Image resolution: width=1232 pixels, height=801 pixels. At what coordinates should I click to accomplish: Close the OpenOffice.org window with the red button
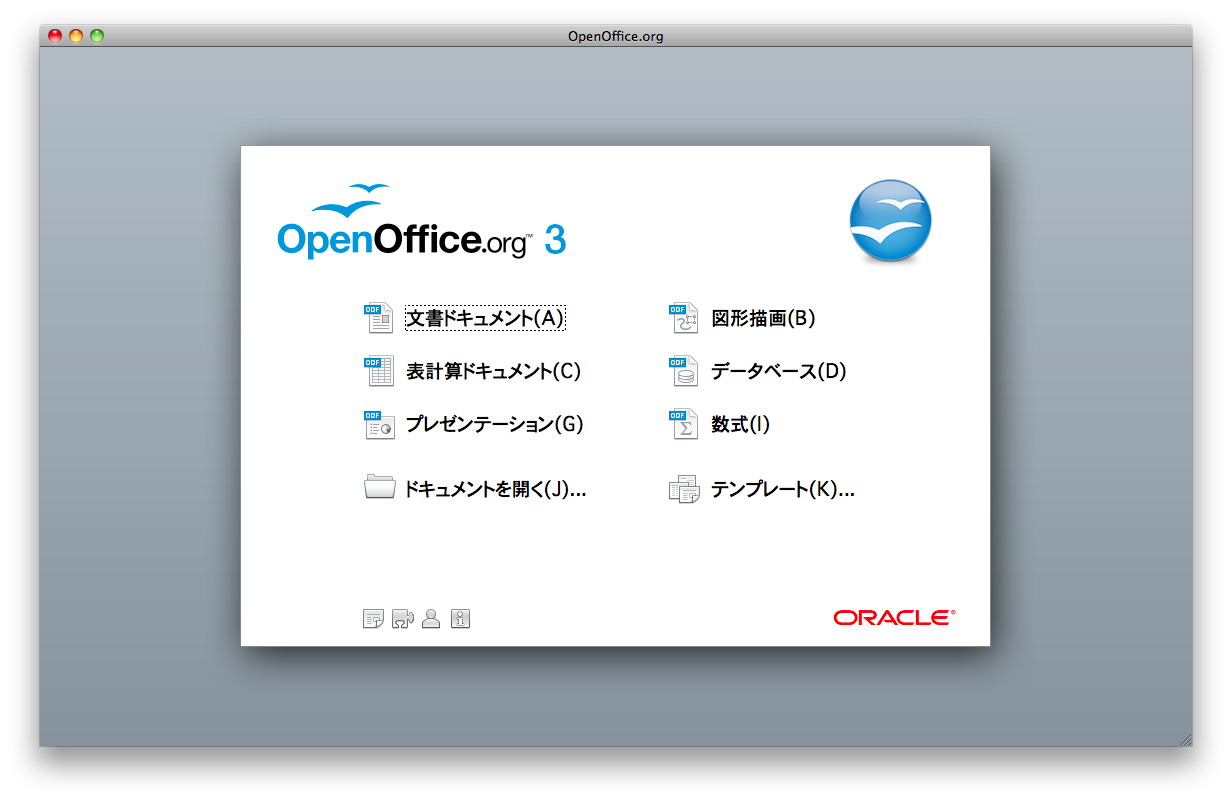pyautogui.click(x=55, y=36)
